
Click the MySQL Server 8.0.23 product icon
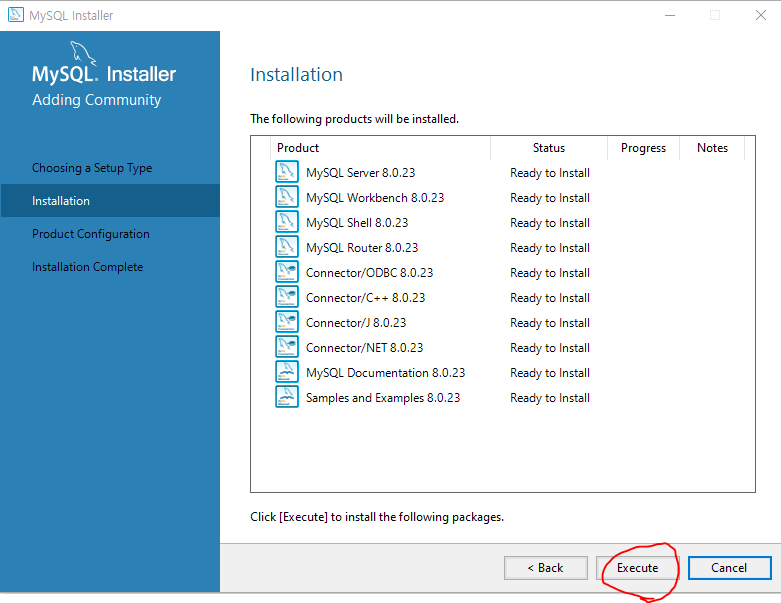tap(287, 172)
